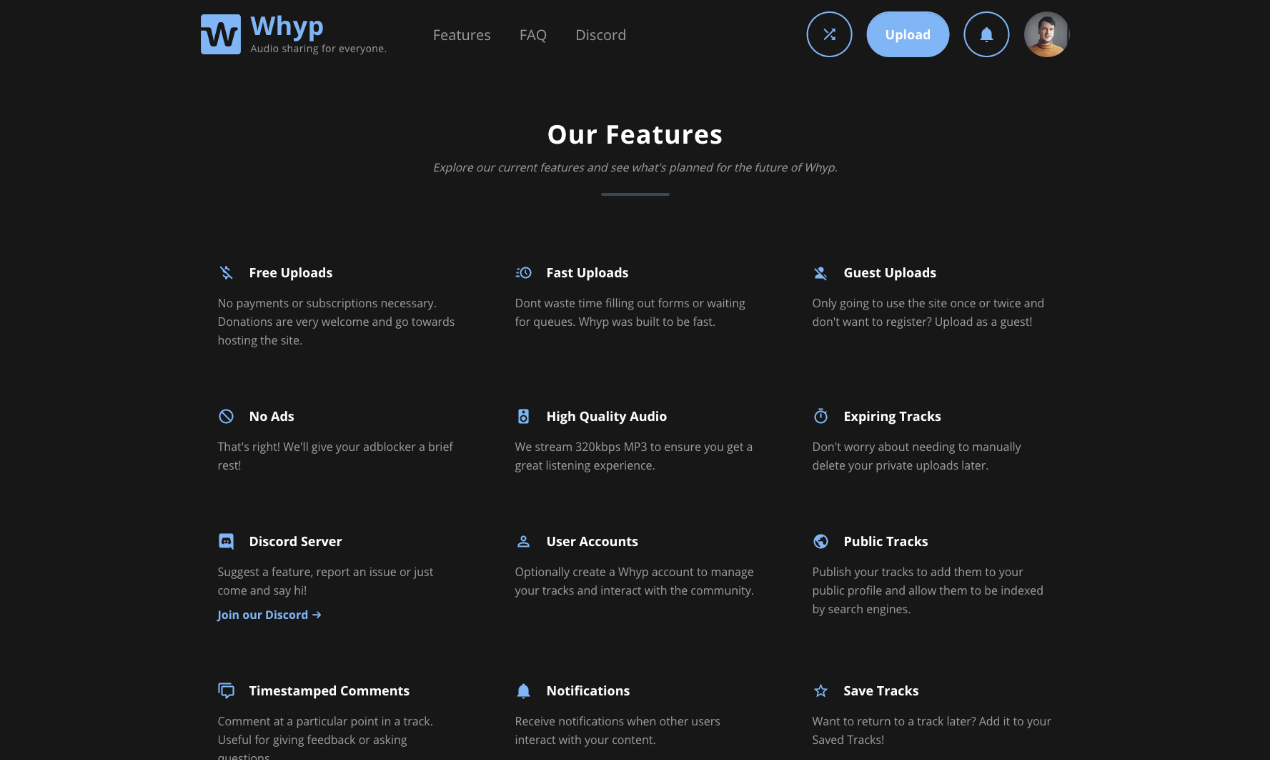Select the Expiring Tracks timer icon
This screenshot has width=1270, height=760.
pyautogui.click(x=820, y=416)
